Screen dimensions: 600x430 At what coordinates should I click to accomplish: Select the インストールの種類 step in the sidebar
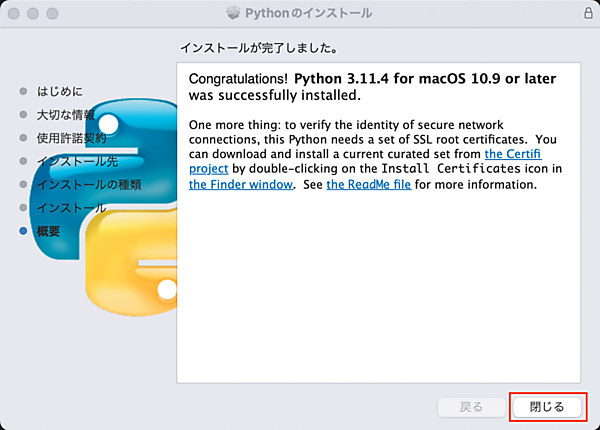(88, 184)
